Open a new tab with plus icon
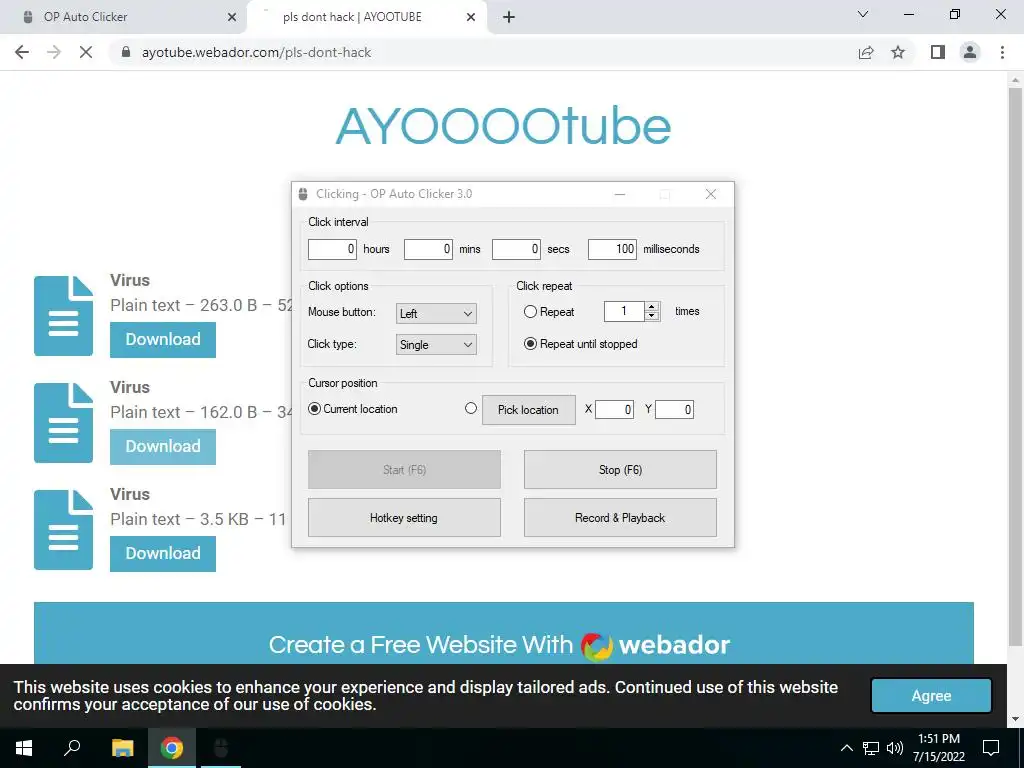The image size is (1024, 768). pos(509,17)
